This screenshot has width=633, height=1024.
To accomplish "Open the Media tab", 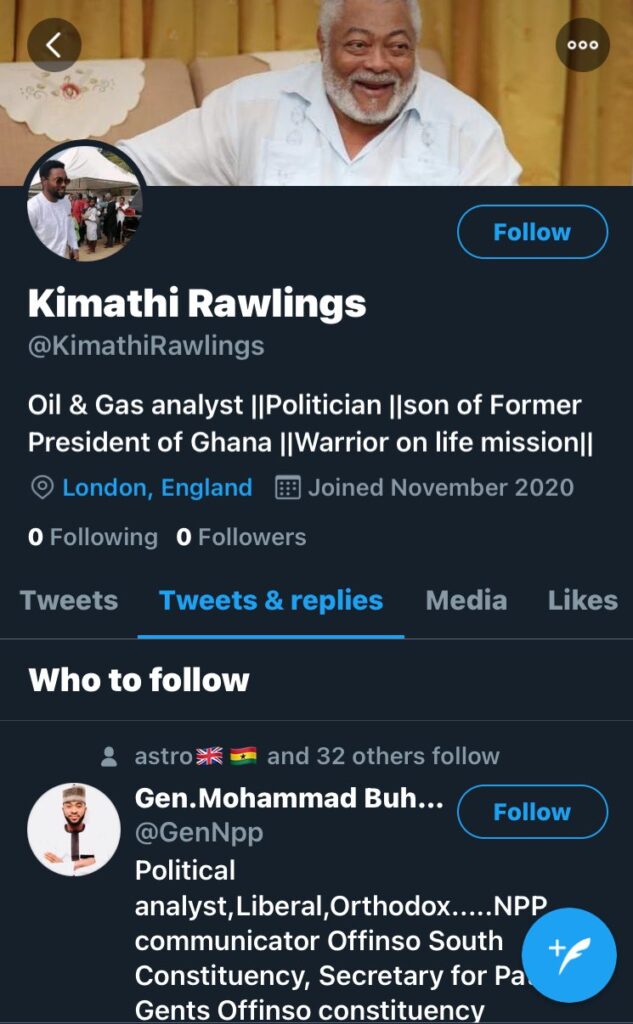I will pyautogui.click(x=466, y=600).
